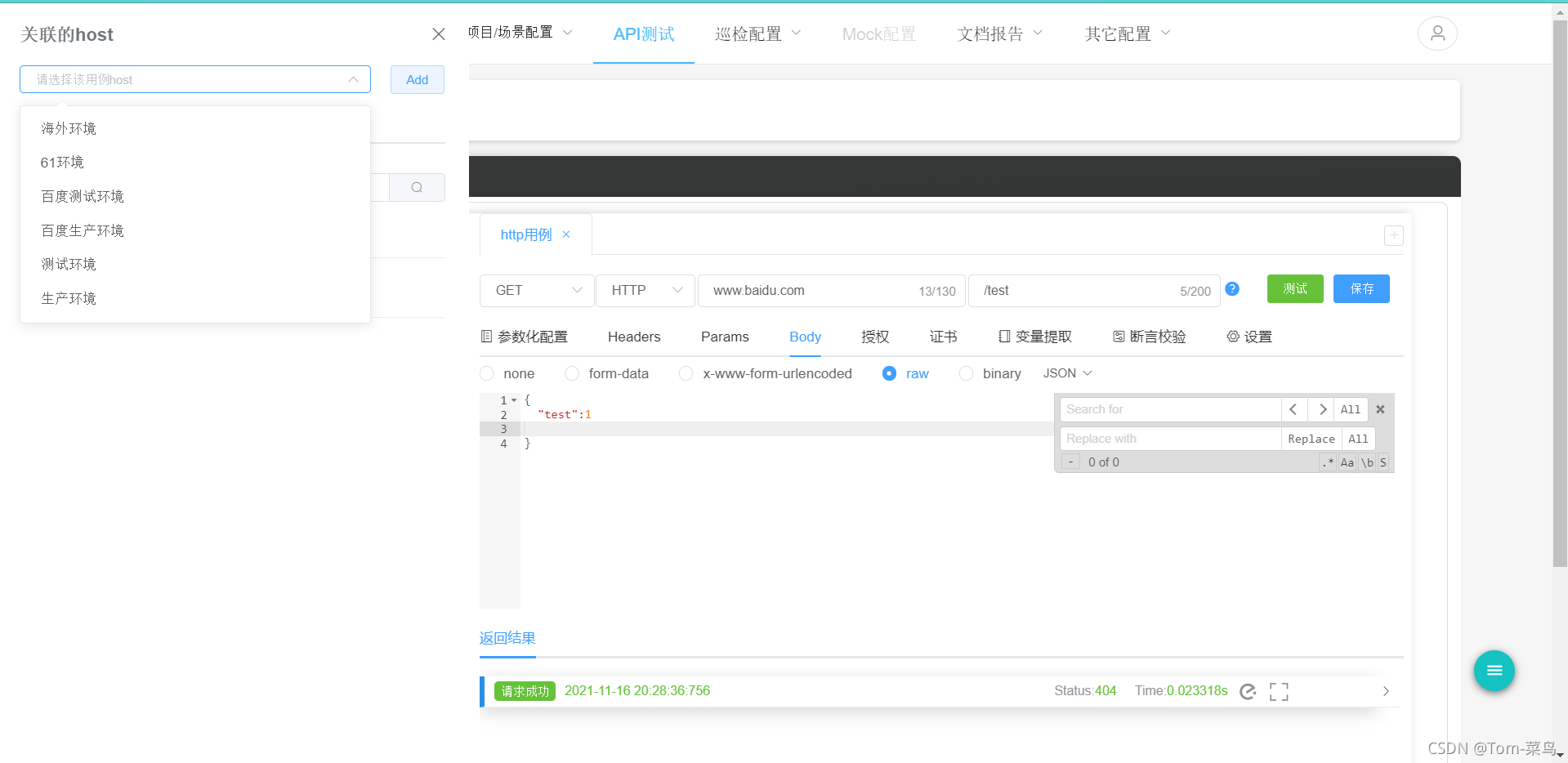Click the Add host button
The image size is (1568, 763).
418,79
